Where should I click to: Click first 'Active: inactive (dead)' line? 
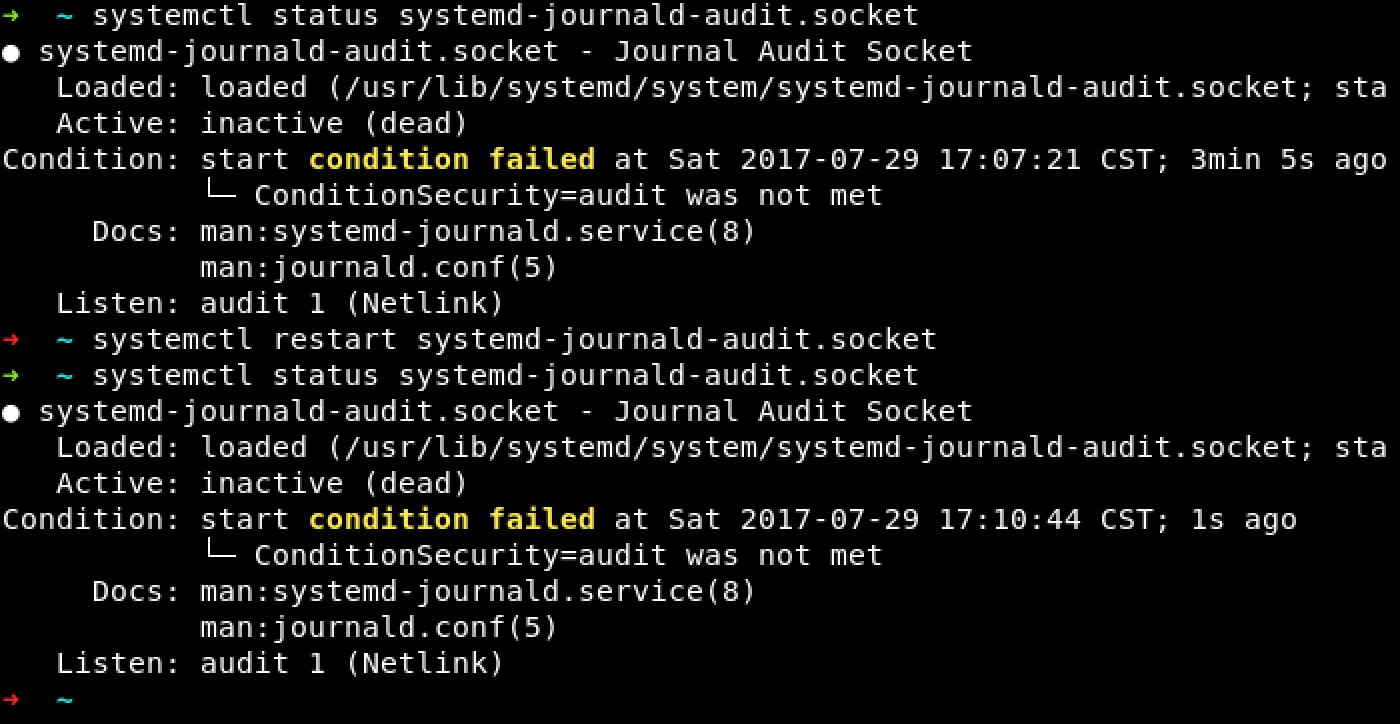tap(262, 124)
